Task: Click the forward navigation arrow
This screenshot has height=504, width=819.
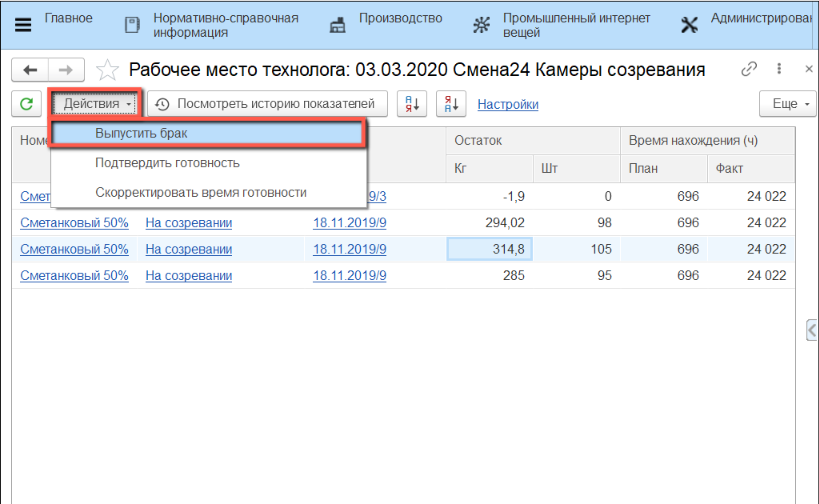Action: pos(66,70)
